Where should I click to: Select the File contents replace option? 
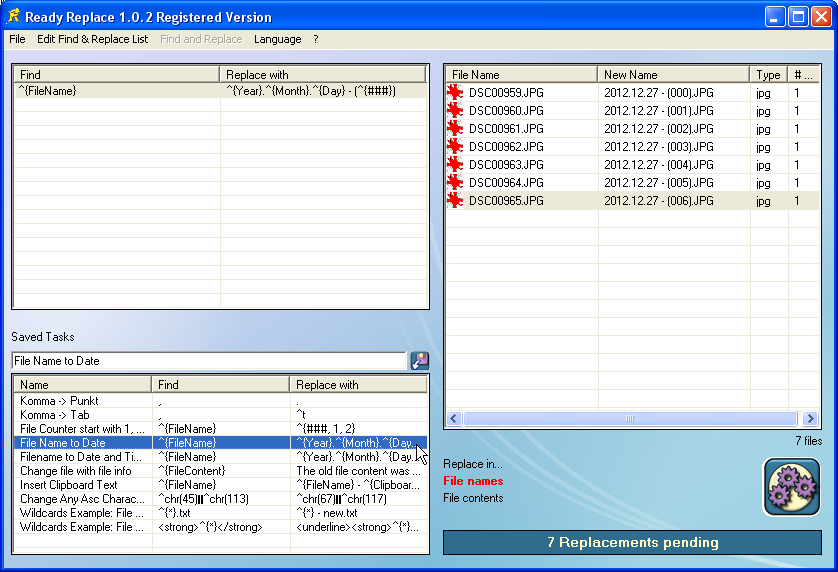pos(473,498)
